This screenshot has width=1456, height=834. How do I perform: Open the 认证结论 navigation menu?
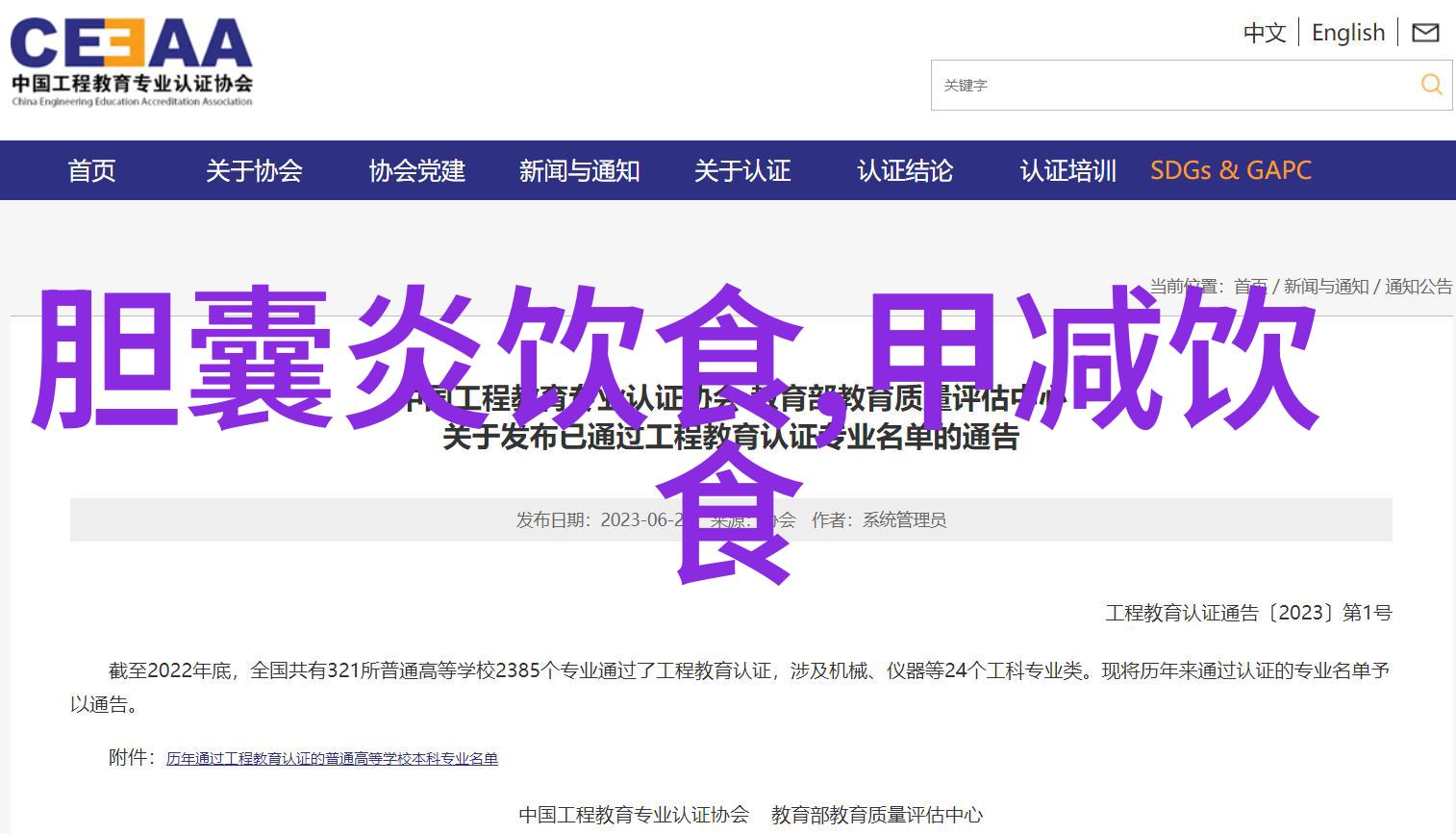(904, 171)
